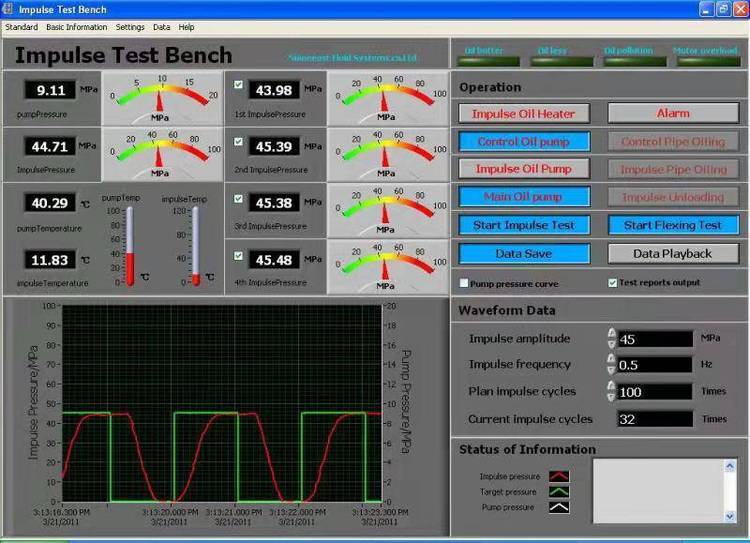Image resolution: width=750 pixels, height=543 pixels.
Task: Click the Pump pressure white legend icon
Action: click(560, 508)
